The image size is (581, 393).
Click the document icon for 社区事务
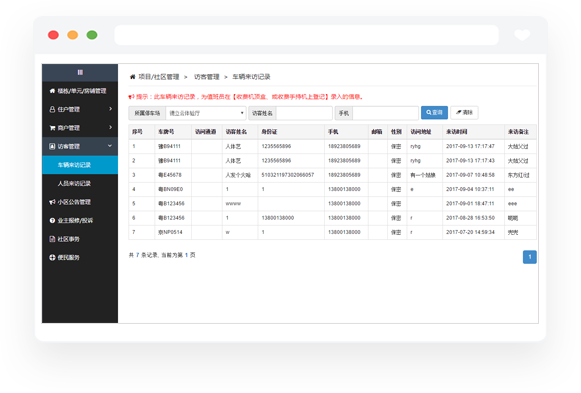[52, 239]
